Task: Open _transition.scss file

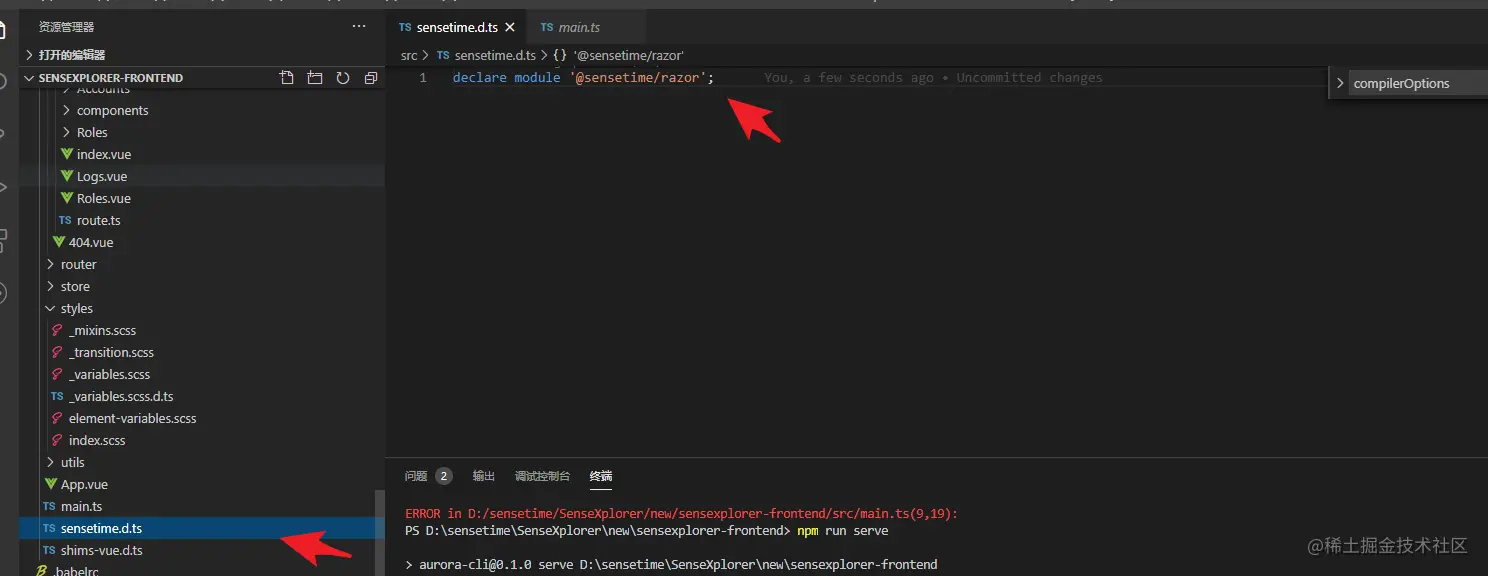Action: 202,352
